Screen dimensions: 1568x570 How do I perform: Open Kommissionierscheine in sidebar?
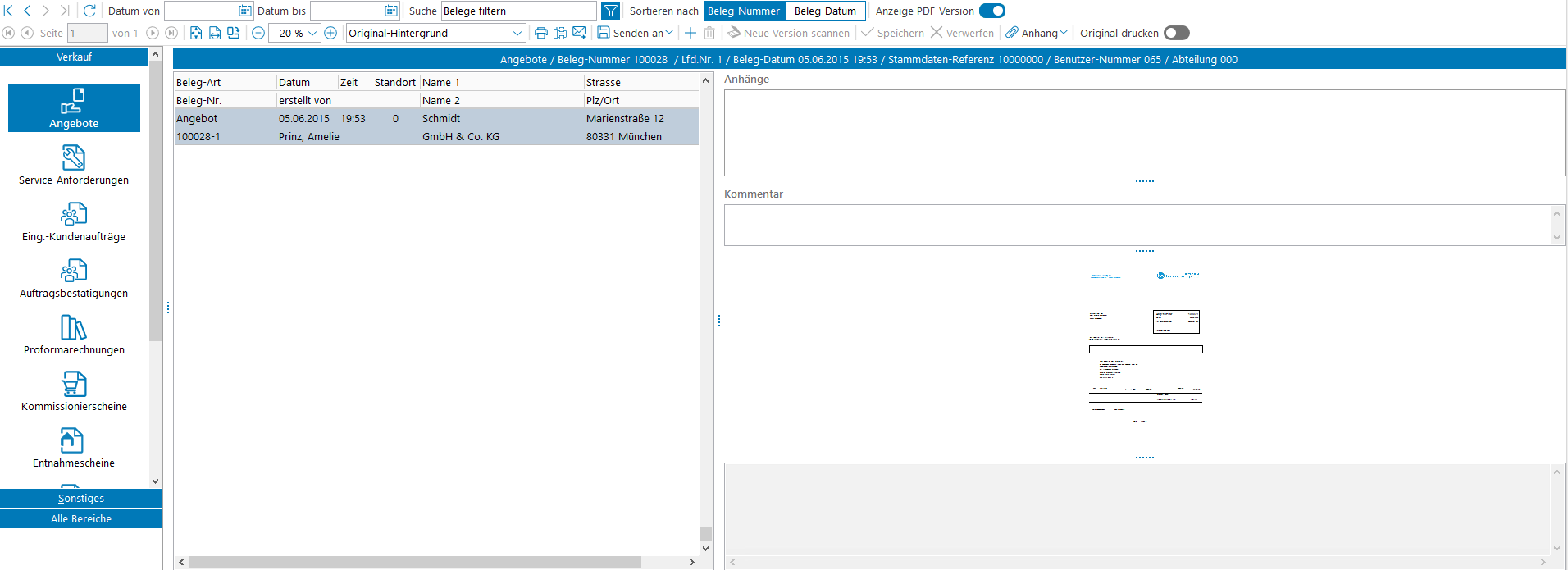74,391
